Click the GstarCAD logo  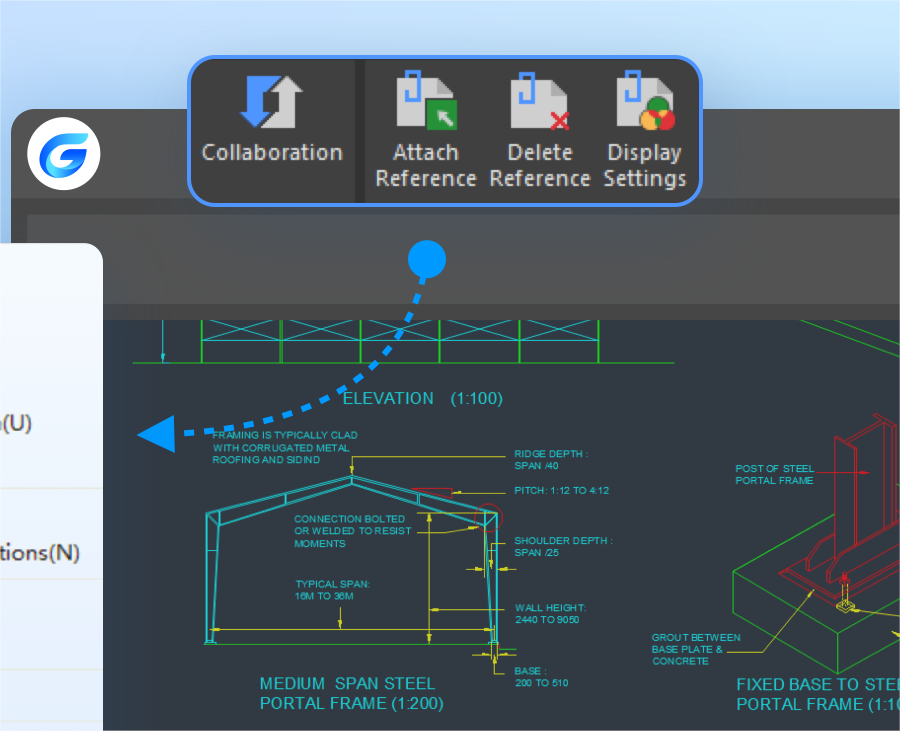pyautogui.click(x=64, y=152)
